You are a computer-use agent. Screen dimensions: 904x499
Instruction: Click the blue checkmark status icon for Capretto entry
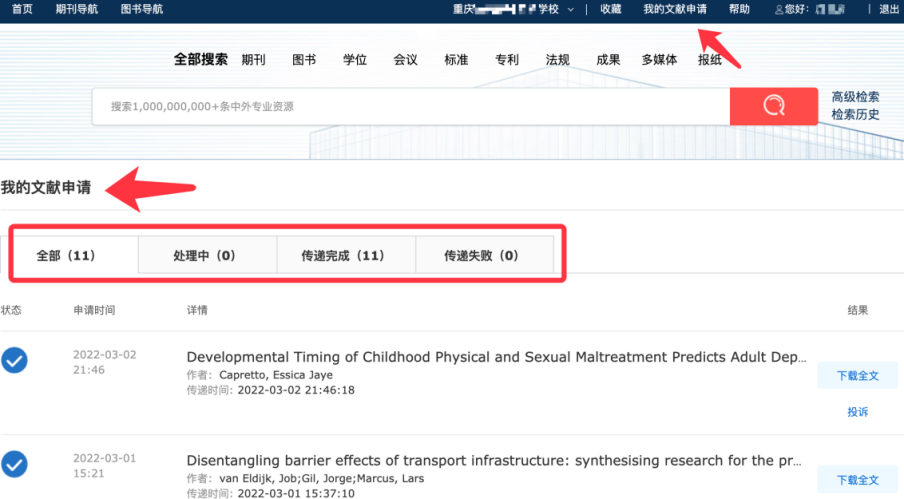(14, 361)
